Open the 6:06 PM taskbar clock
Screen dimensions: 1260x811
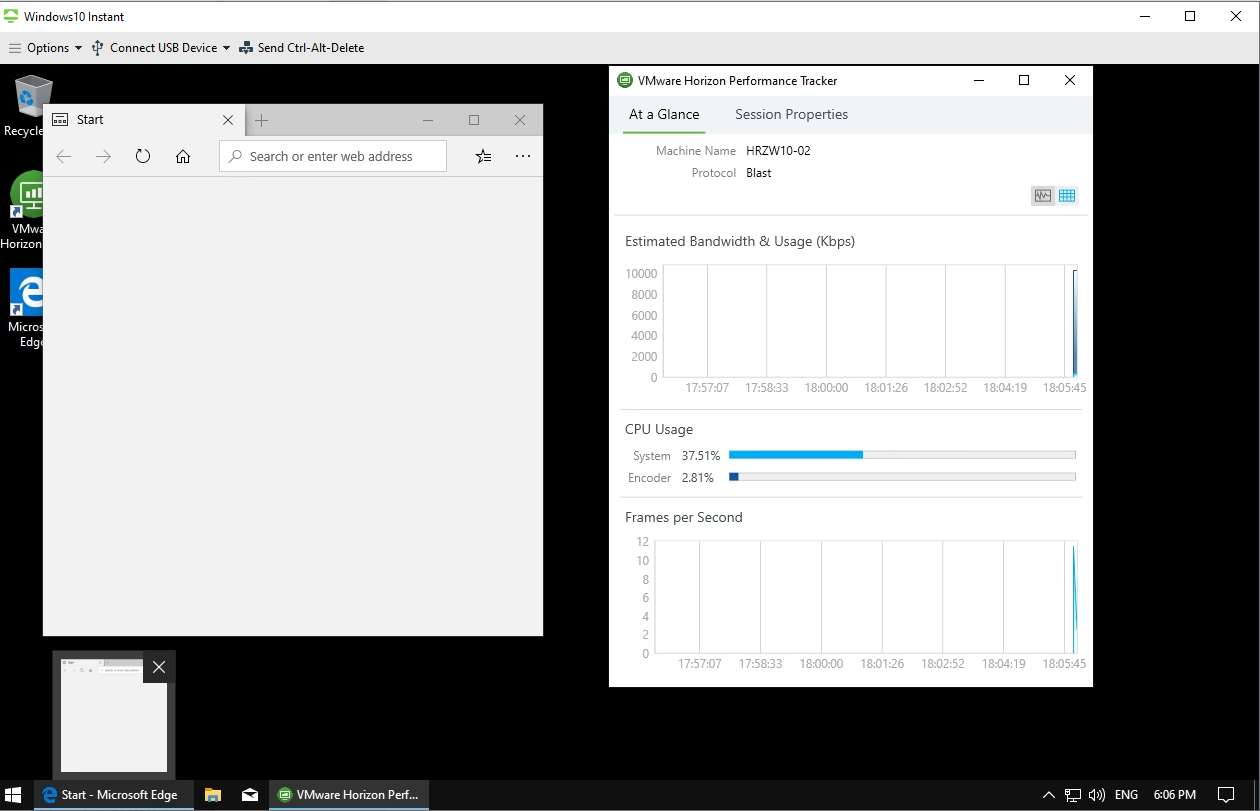point(1175,795)
